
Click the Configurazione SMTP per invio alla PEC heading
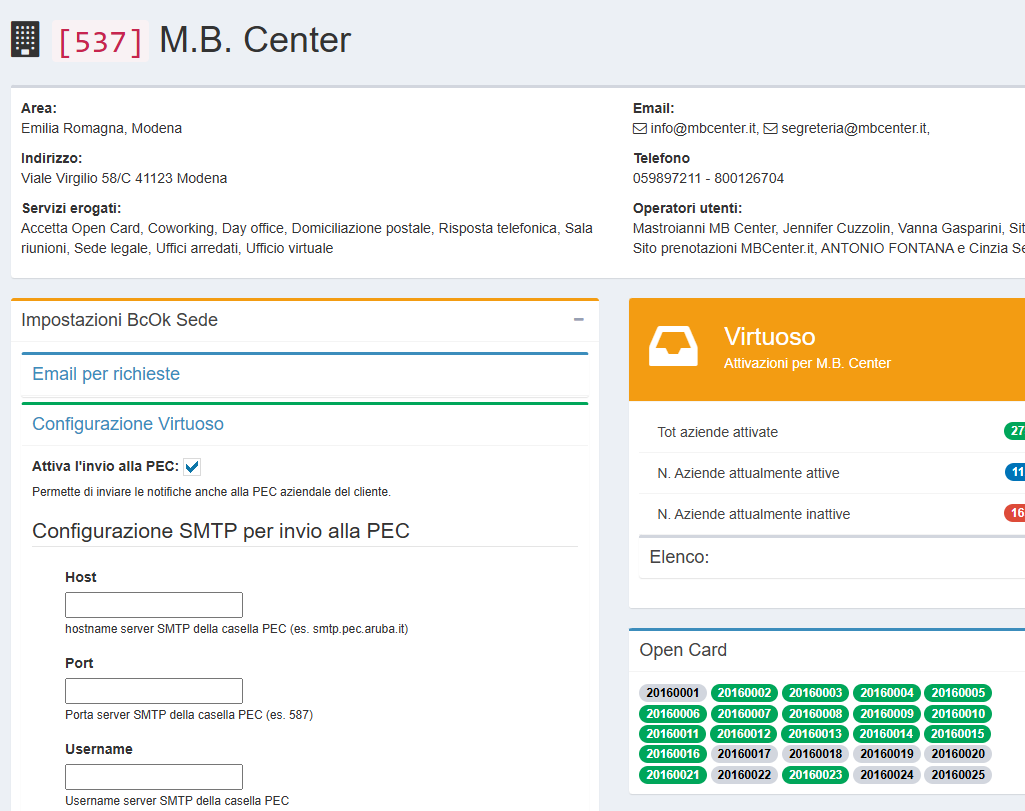[221, 531]
